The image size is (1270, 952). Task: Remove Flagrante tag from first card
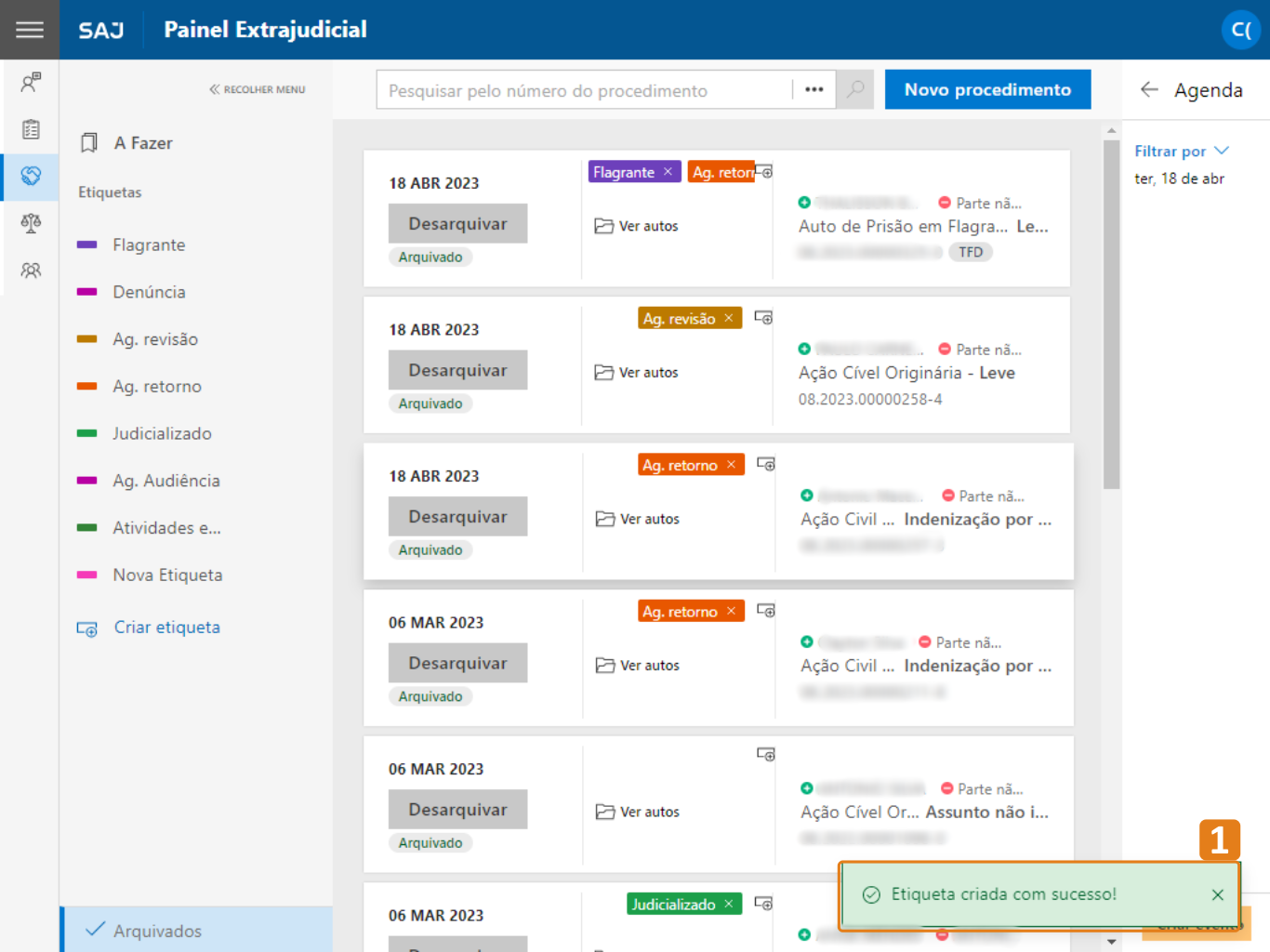coord(668,172)
